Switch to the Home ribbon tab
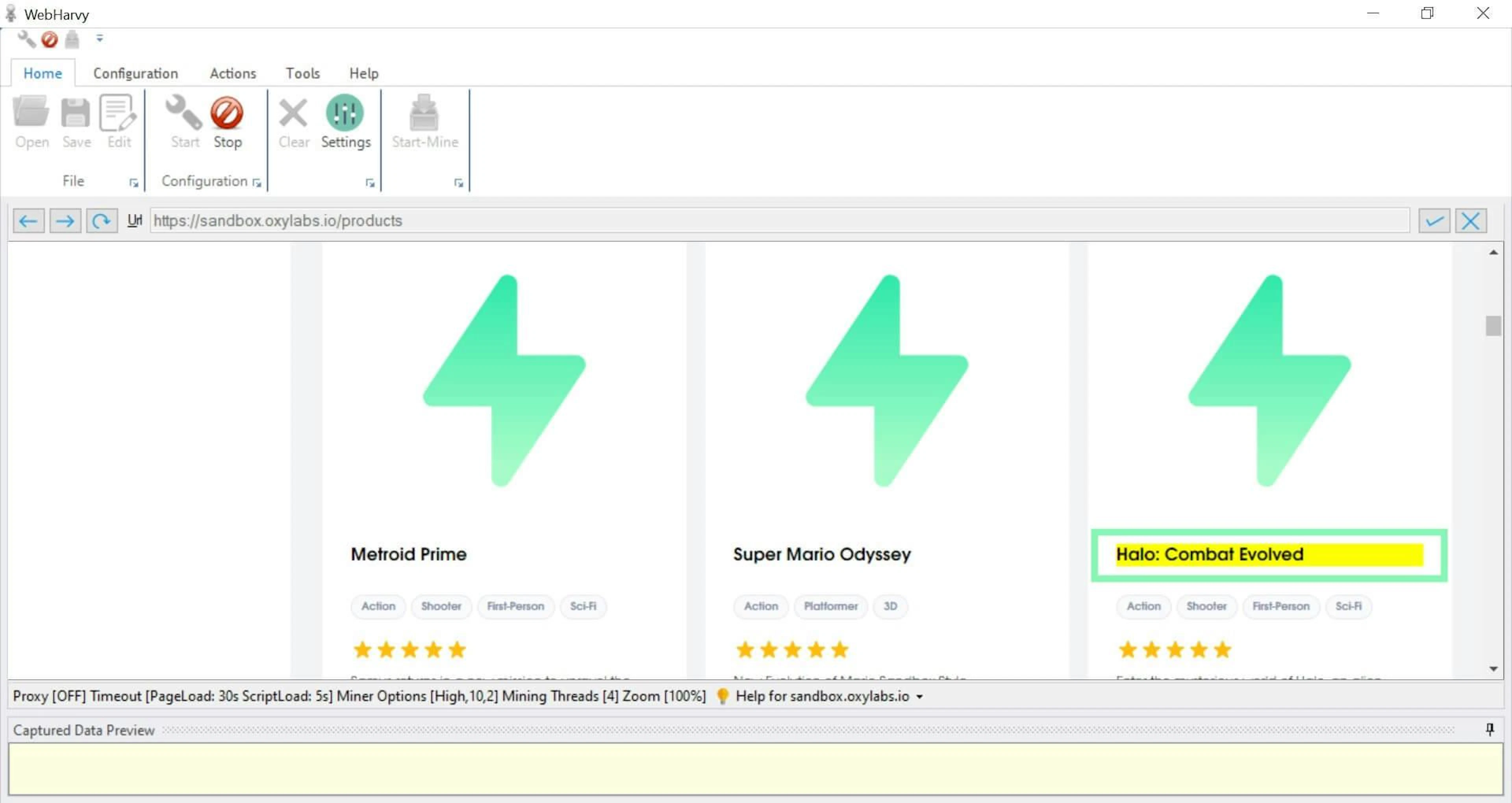Viewport: 1512px width, 803px height. [42, 73]
